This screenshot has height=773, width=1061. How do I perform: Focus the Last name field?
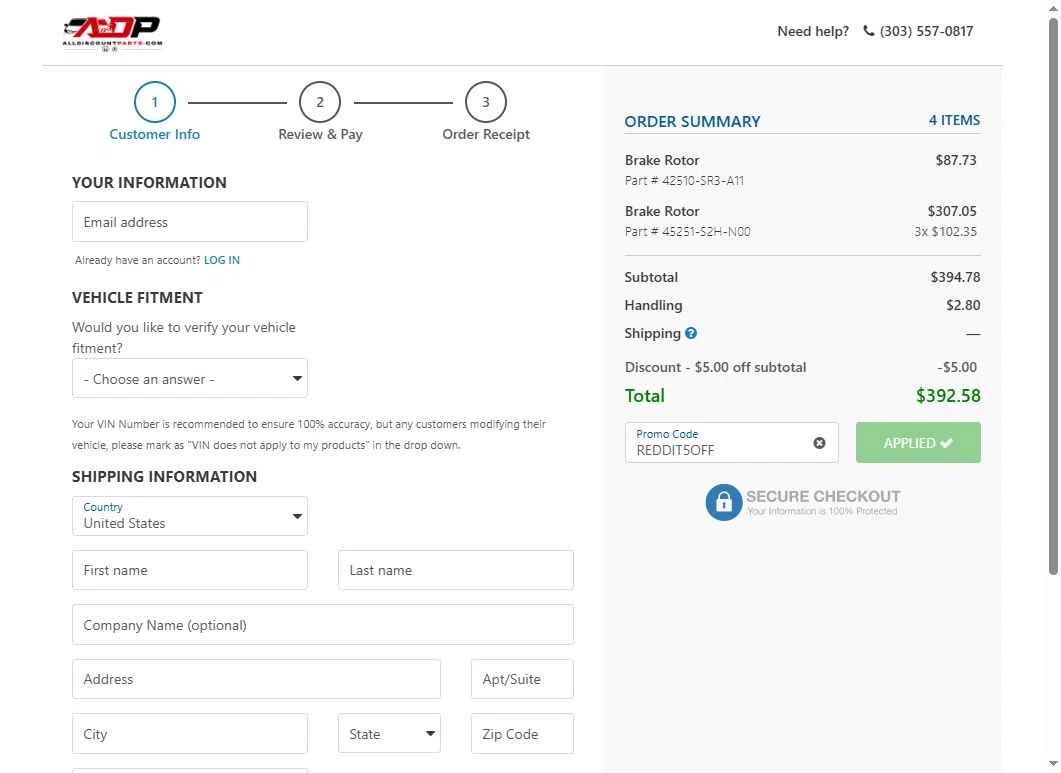(x=455, y=570)
